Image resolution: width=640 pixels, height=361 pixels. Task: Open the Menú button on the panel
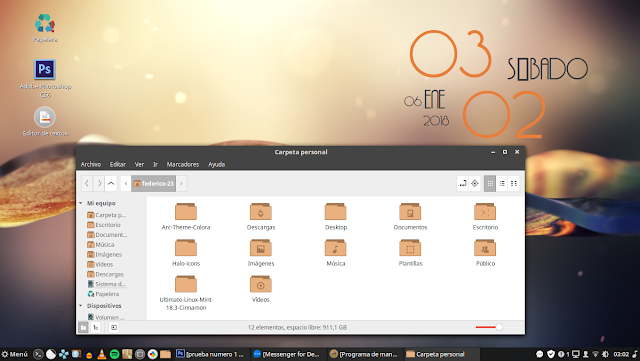[14, 354]
